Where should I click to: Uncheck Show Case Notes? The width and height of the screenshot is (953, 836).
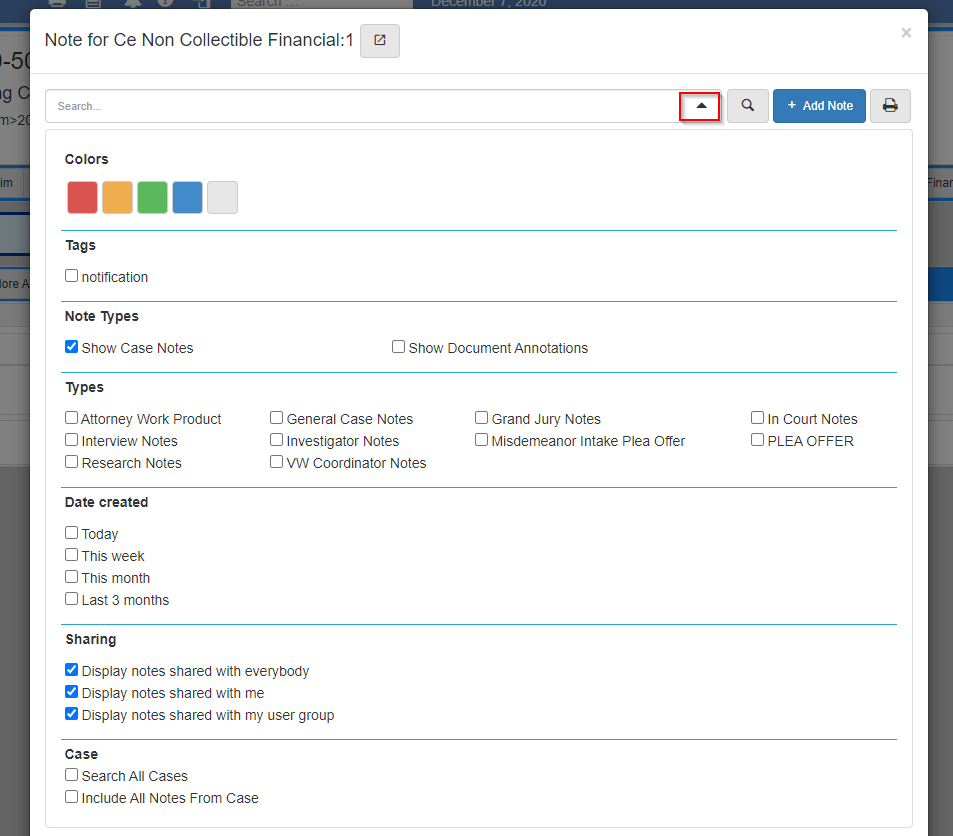[72, 347]
